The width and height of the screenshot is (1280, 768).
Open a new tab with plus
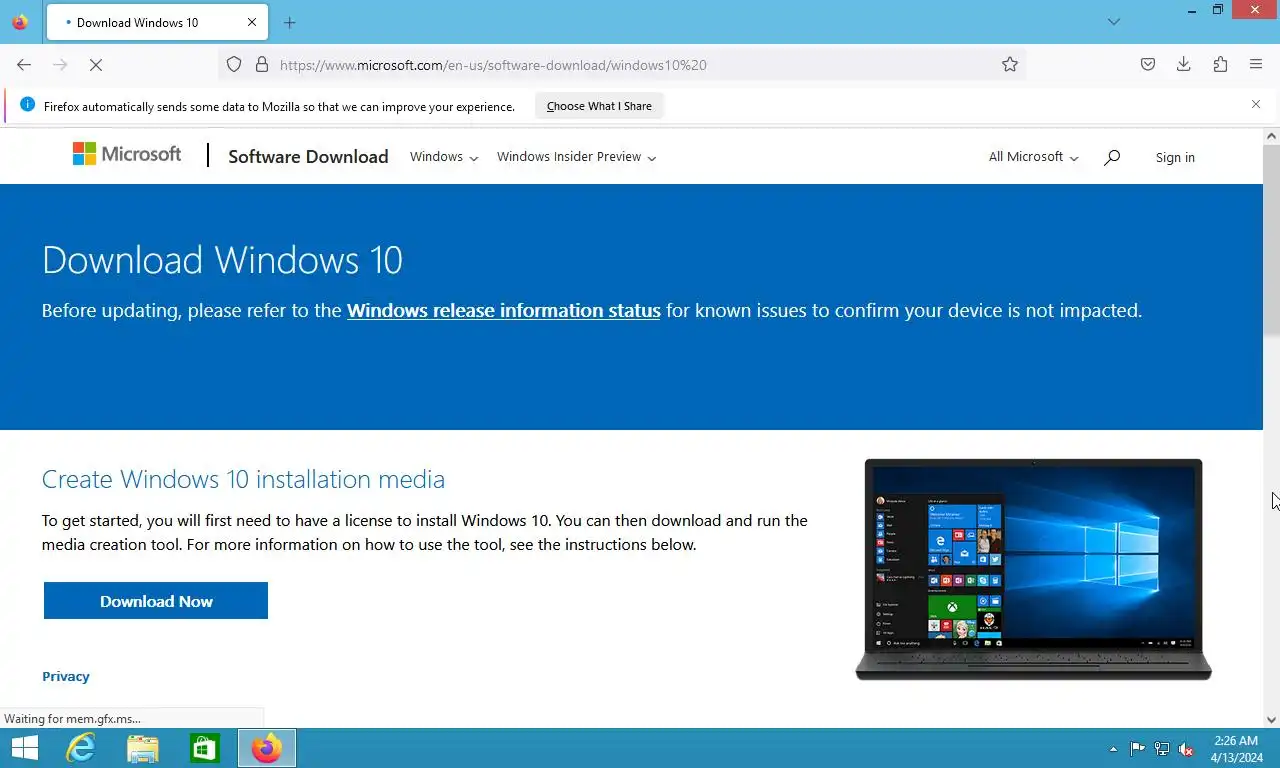point(289,22)
